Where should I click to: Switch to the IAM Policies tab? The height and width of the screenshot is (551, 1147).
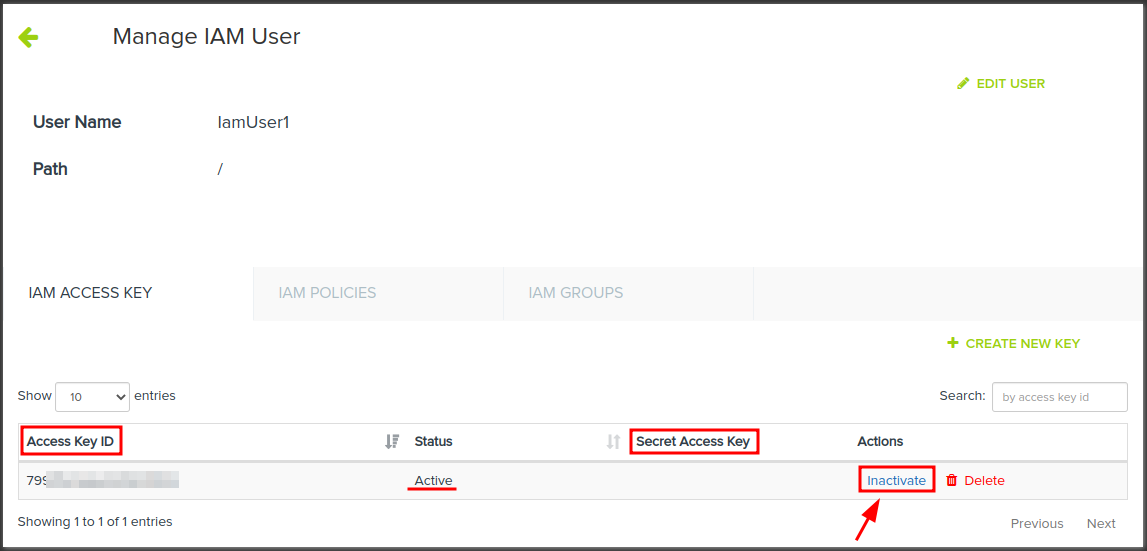(x=327, y=293)
